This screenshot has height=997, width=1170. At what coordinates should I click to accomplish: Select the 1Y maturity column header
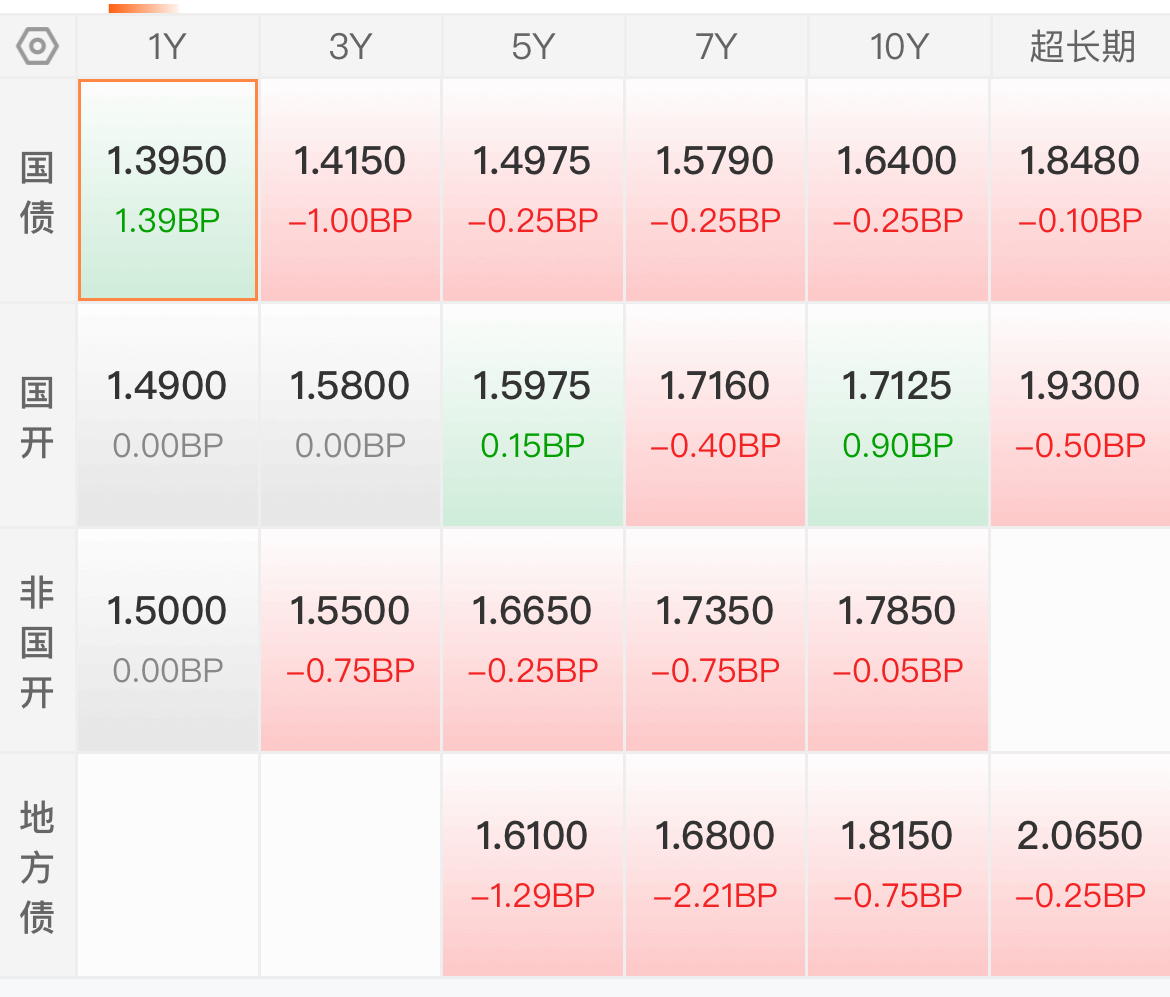(x=167, y=46)
